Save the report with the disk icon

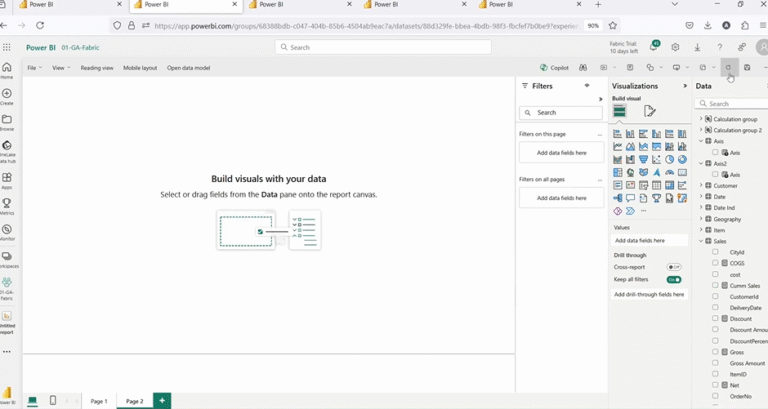pyautogui.click(x=747, y=68)
